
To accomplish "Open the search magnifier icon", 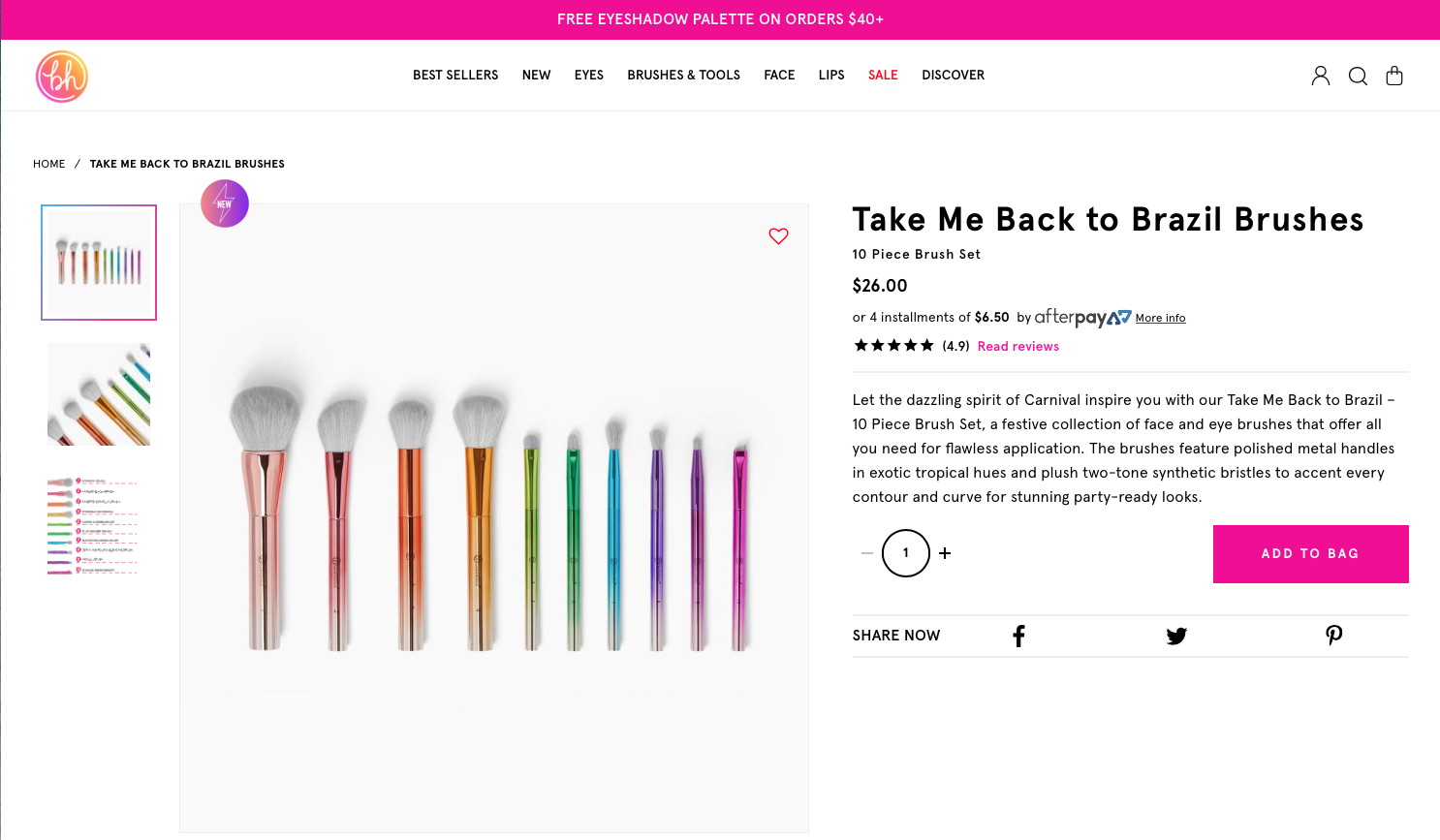I will click(1358, 76).
